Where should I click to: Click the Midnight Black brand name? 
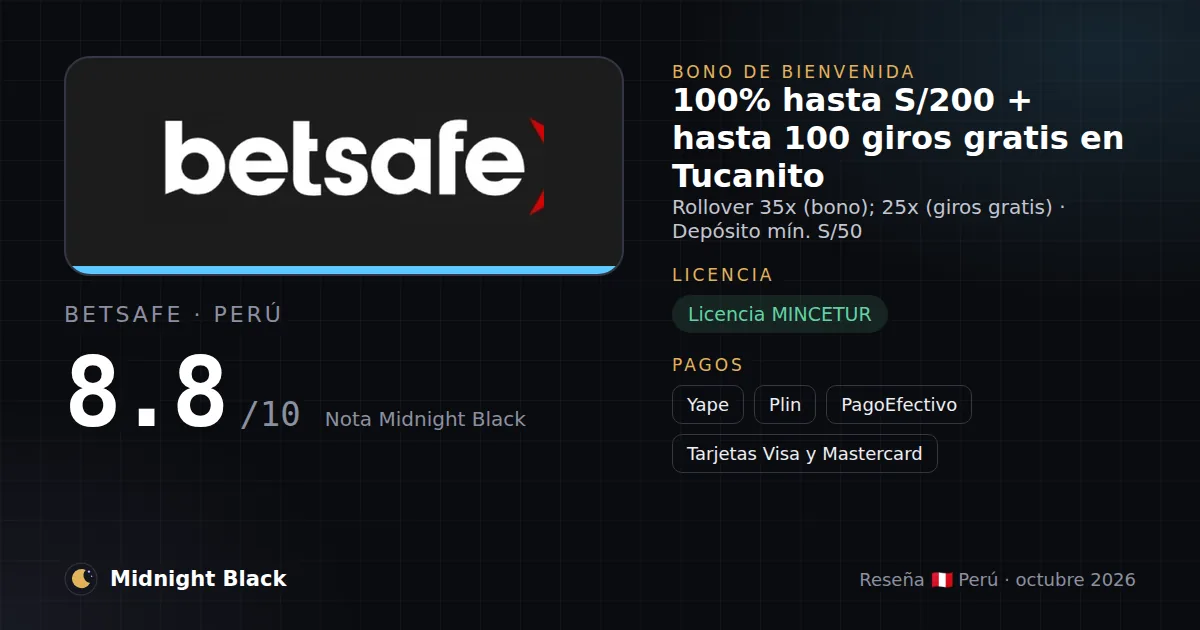click(198, 579)
